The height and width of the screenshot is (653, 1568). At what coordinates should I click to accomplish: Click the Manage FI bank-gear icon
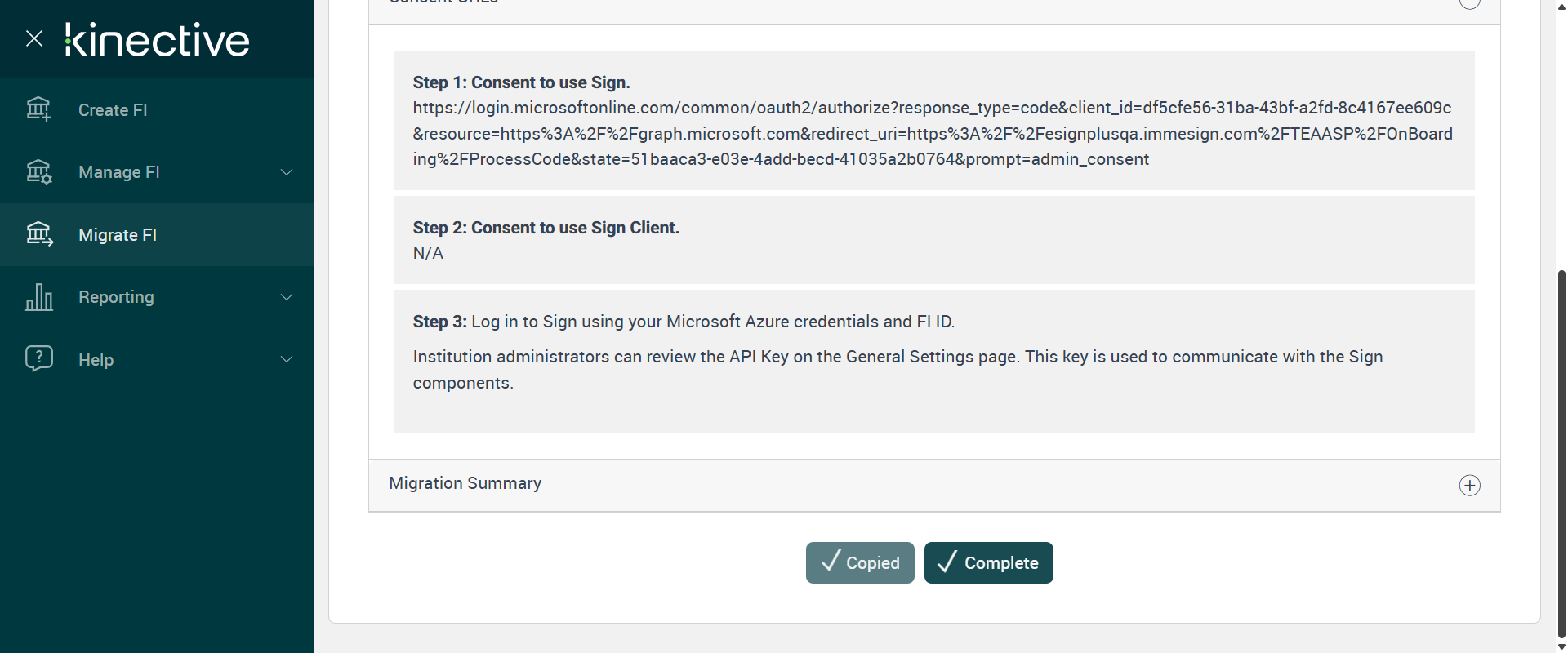click(38, 171)
